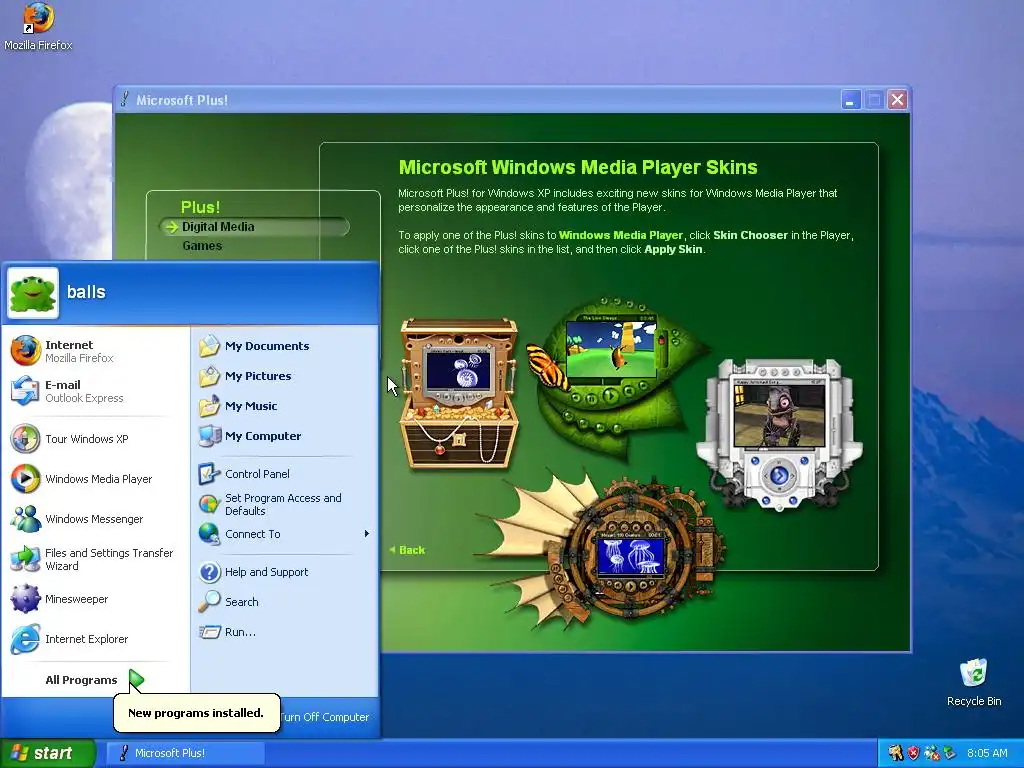The width and height of the screenshot is (1024, 768).
Task: Click the Microsoft Plus! title bar icon
Action: 124,99
